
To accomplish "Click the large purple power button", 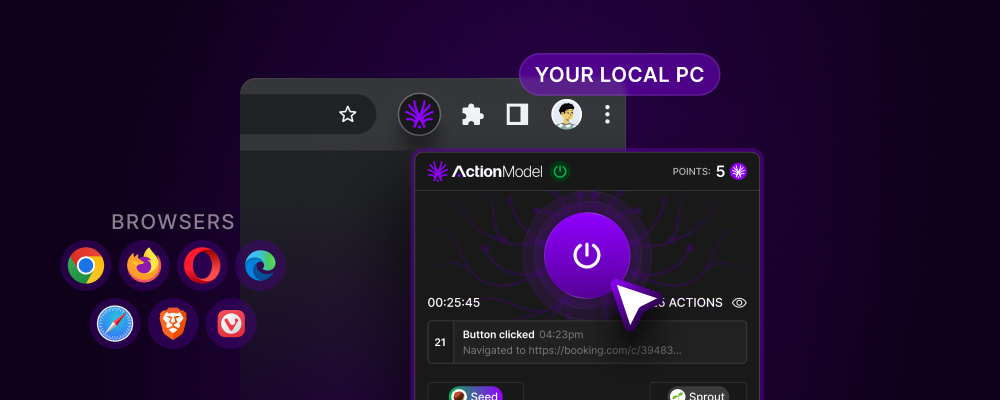I will pyautogui.click(x=587, y=255).
